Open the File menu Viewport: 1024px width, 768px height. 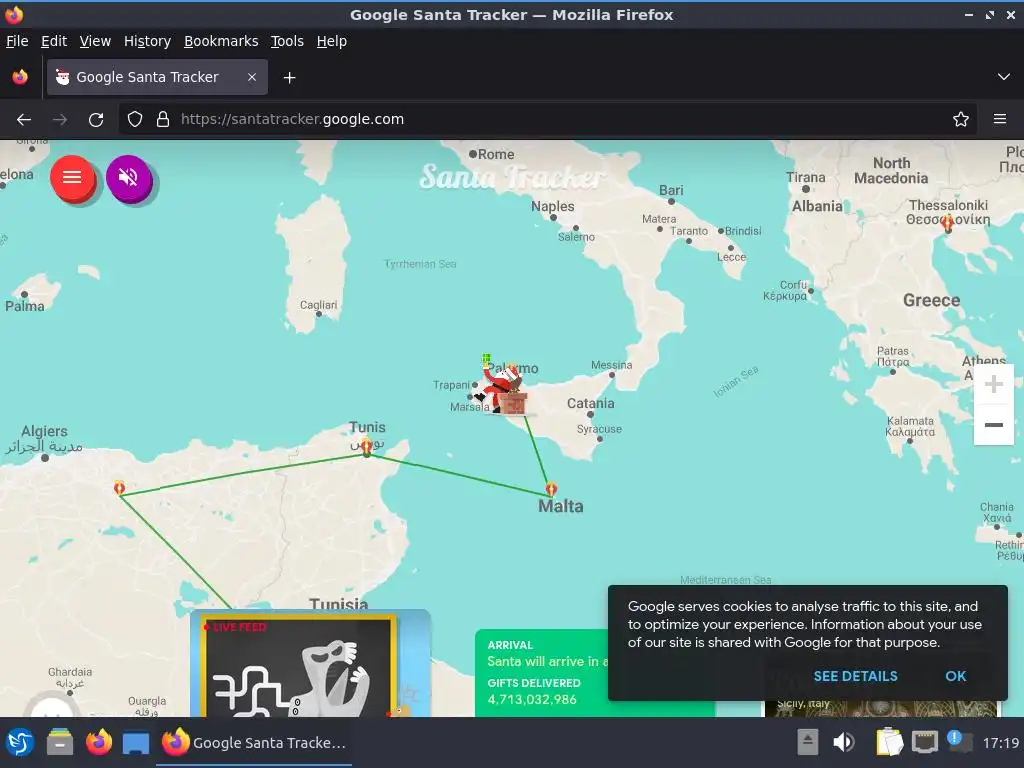(17, 41)
